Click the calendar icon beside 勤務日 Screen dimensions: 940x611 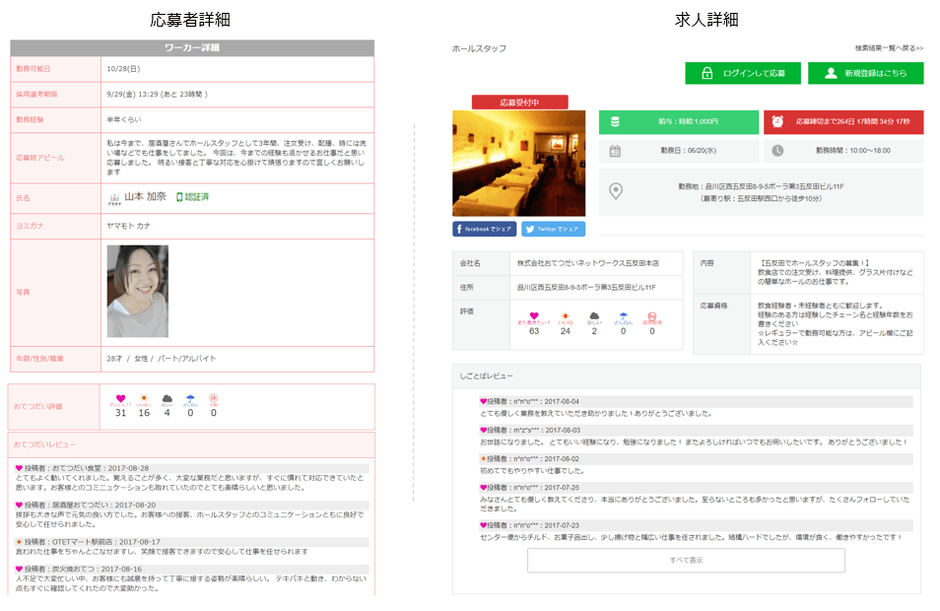coord(615,151)
